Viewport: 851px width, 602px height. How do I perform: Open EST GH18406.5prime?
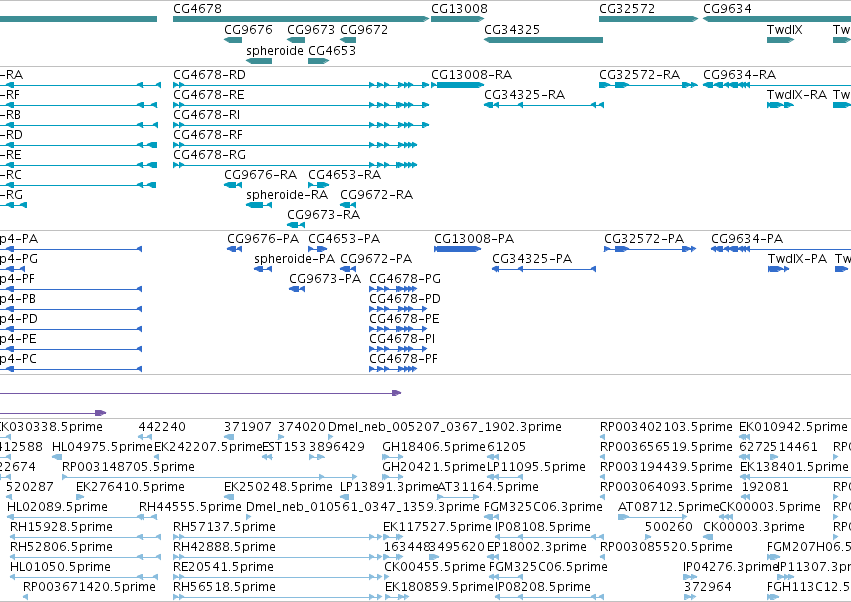point(434,447)
